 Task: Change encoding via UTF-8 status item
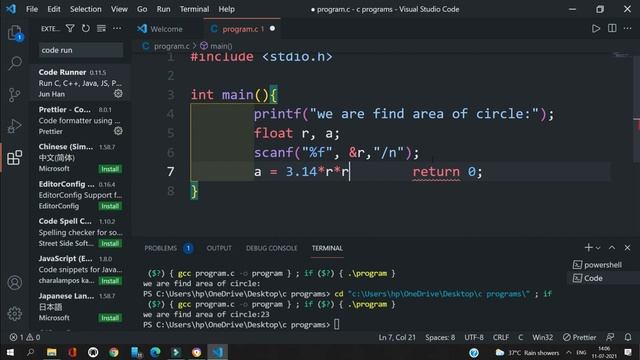coord(474,337)
